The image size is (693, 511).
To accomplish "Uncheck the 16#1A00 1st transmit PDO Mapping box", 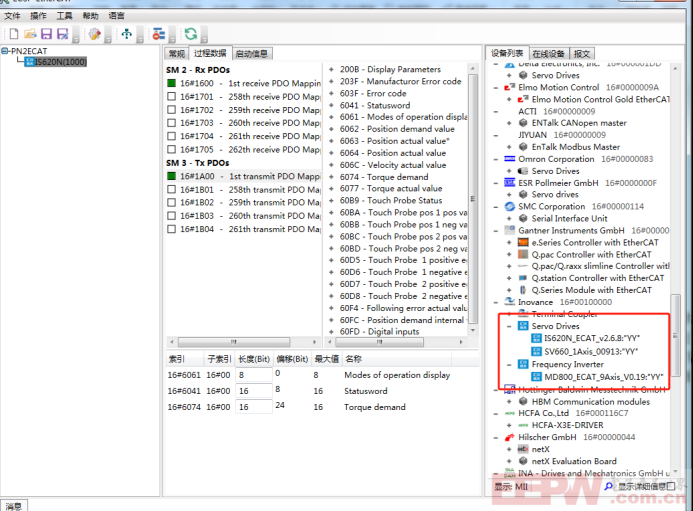I will point(171,176).
